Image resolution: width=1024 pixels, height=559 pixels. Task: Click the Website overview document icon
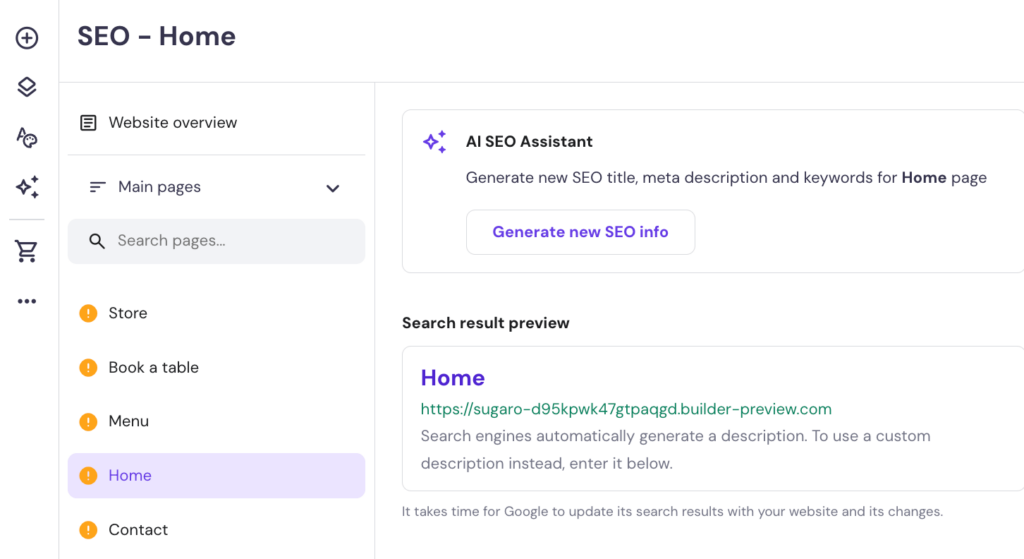click(89, 123)
